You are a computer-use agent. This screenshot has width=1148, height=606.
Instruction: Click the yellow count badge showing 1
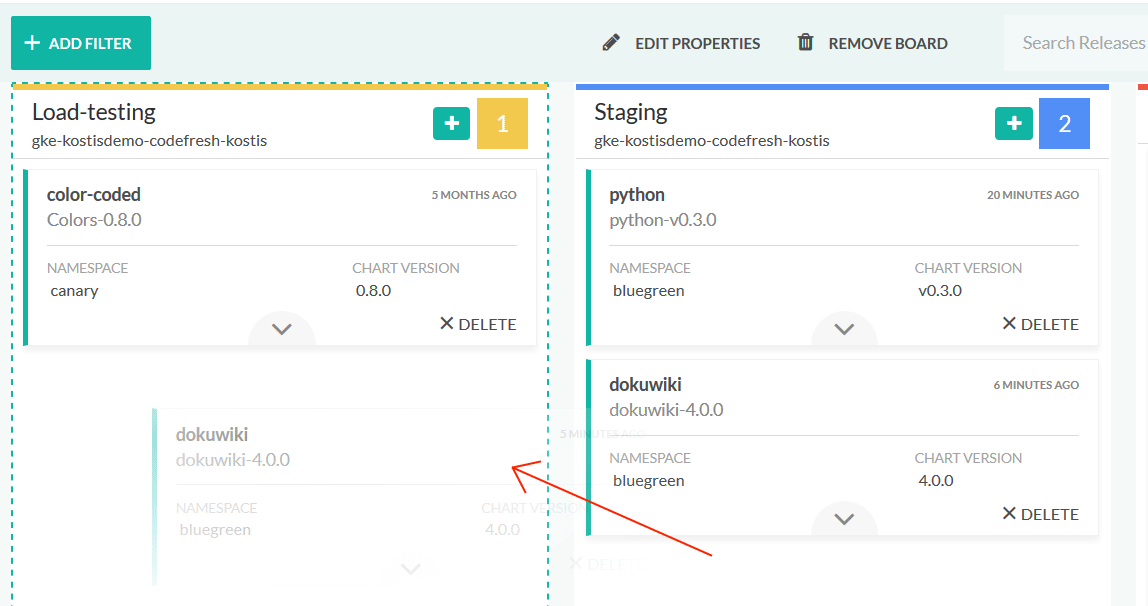tap(502, 124)
